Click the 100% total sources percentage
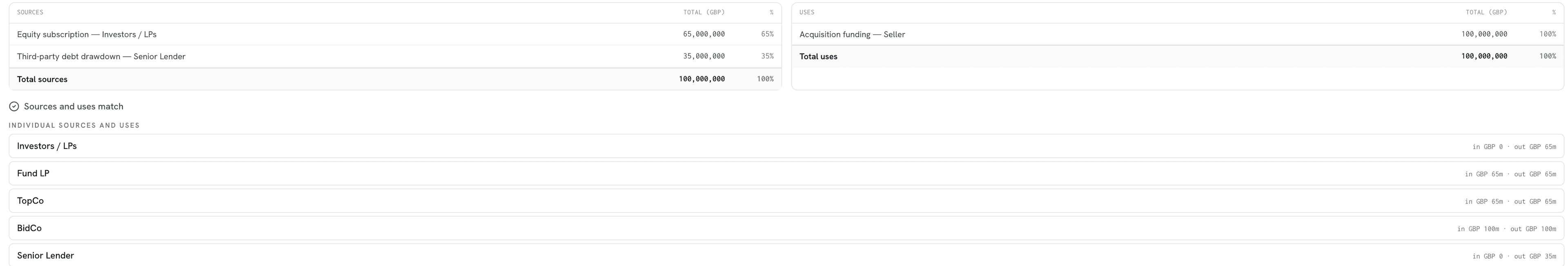Screen dimensions: 1568x266 pyautogui.click(x=765, y=78)
